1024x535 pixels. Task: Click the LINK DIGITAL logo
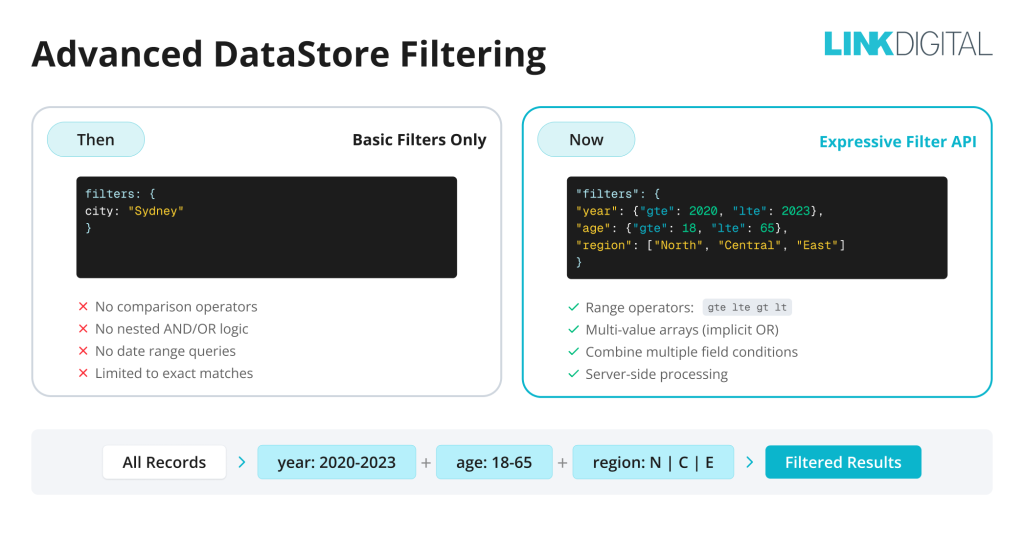(908, 44)
